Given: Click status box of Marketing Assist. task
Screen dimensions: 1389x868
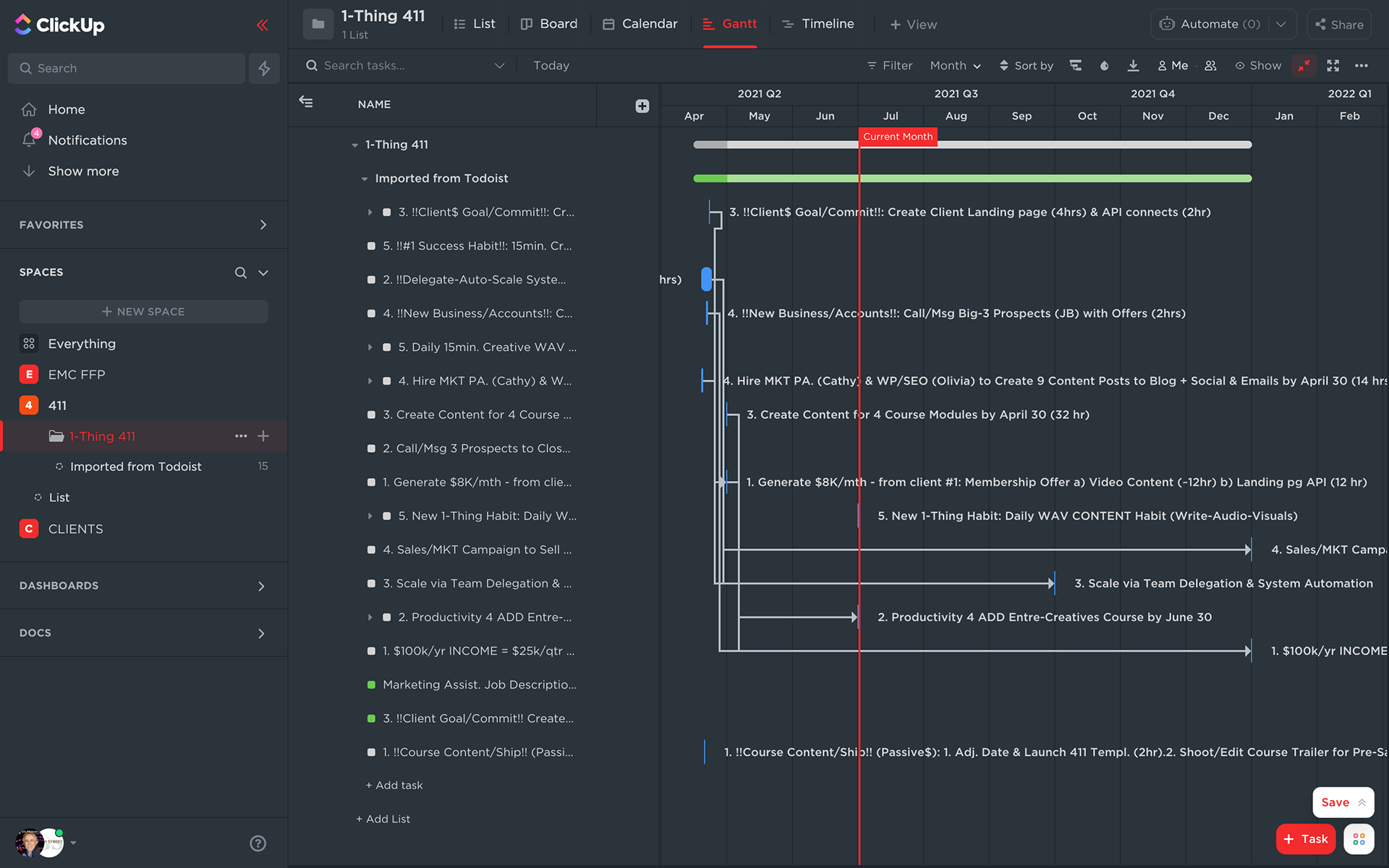Looking at the screenshot, I should pyautogui.click(x=371, y=684).
